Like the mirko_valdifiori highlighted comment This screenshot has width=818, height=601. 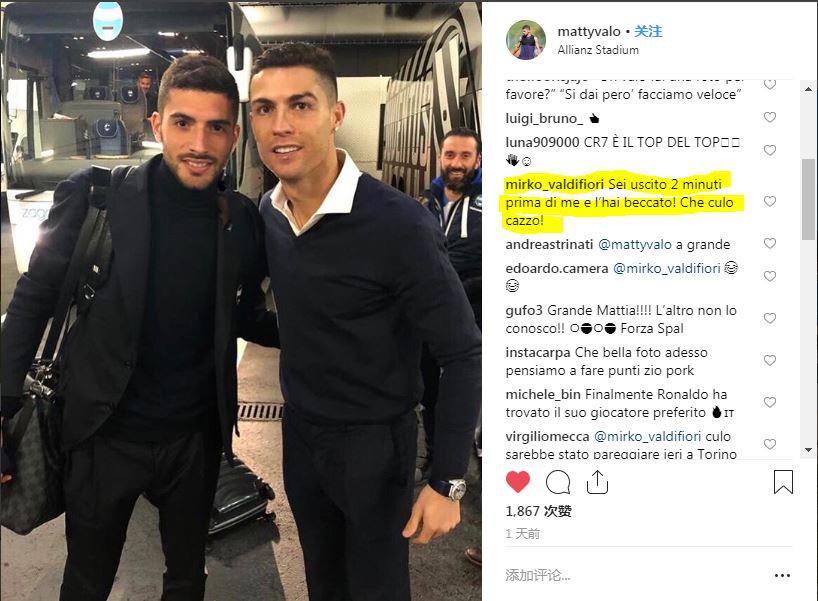pos(769,201)
